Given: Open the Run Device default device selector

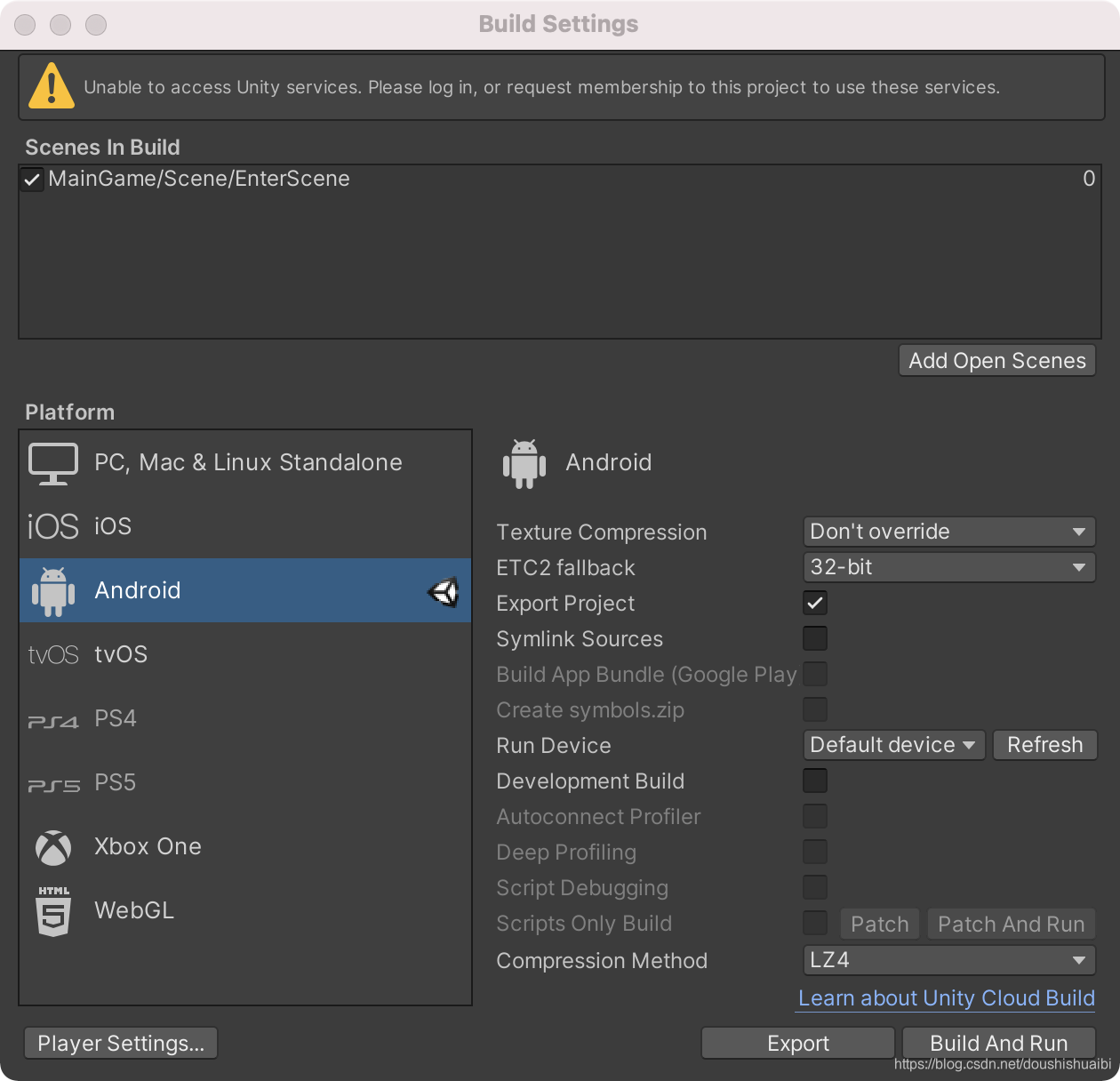Looking at the screenshot, I should (x=892, y=745).
